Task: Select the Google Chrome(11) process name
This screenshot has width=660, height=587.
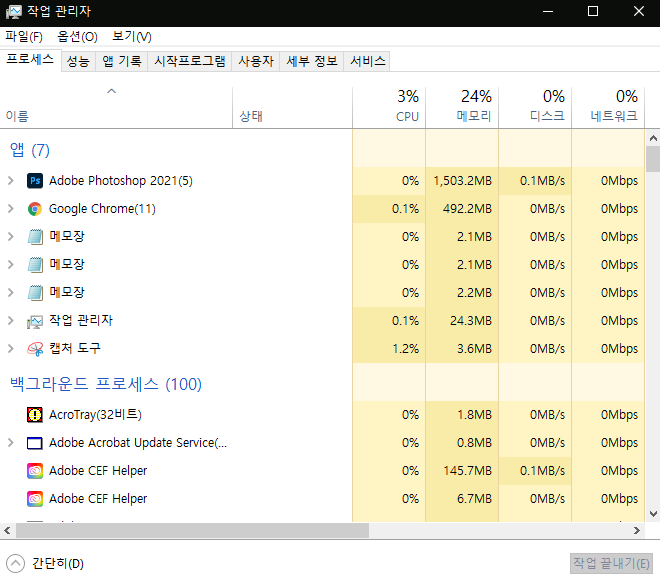Action: 102,209
